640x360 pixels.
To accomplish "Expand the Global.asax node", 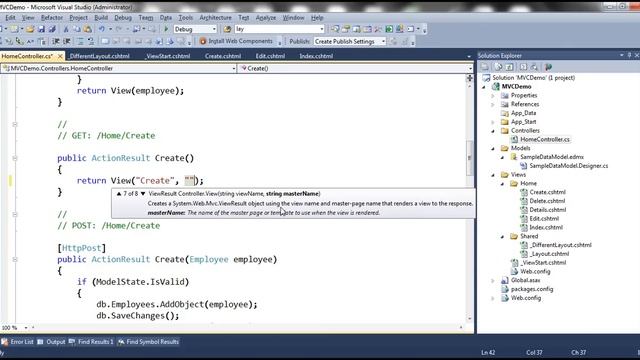I will (493, 281).
